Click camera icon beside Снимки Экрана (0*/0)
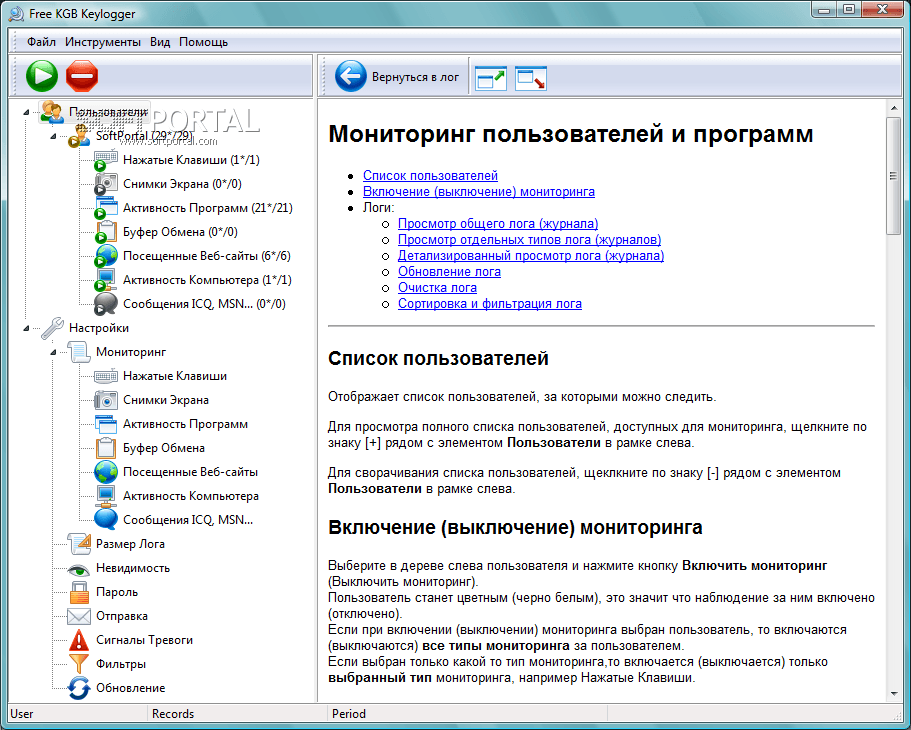 (106, 184)
